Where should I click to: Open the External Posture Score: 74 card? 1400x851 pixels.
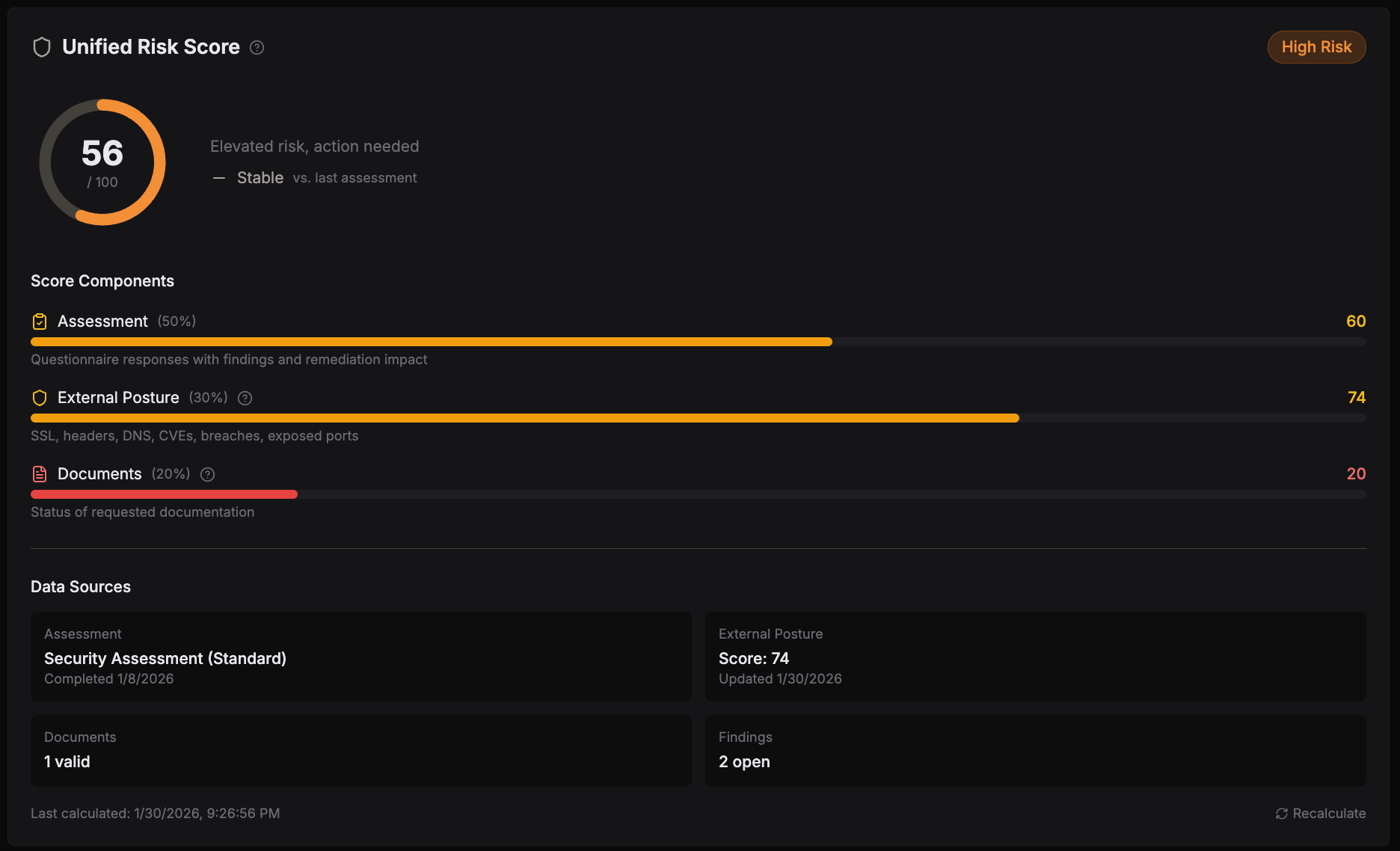[x=1035, y=657]
